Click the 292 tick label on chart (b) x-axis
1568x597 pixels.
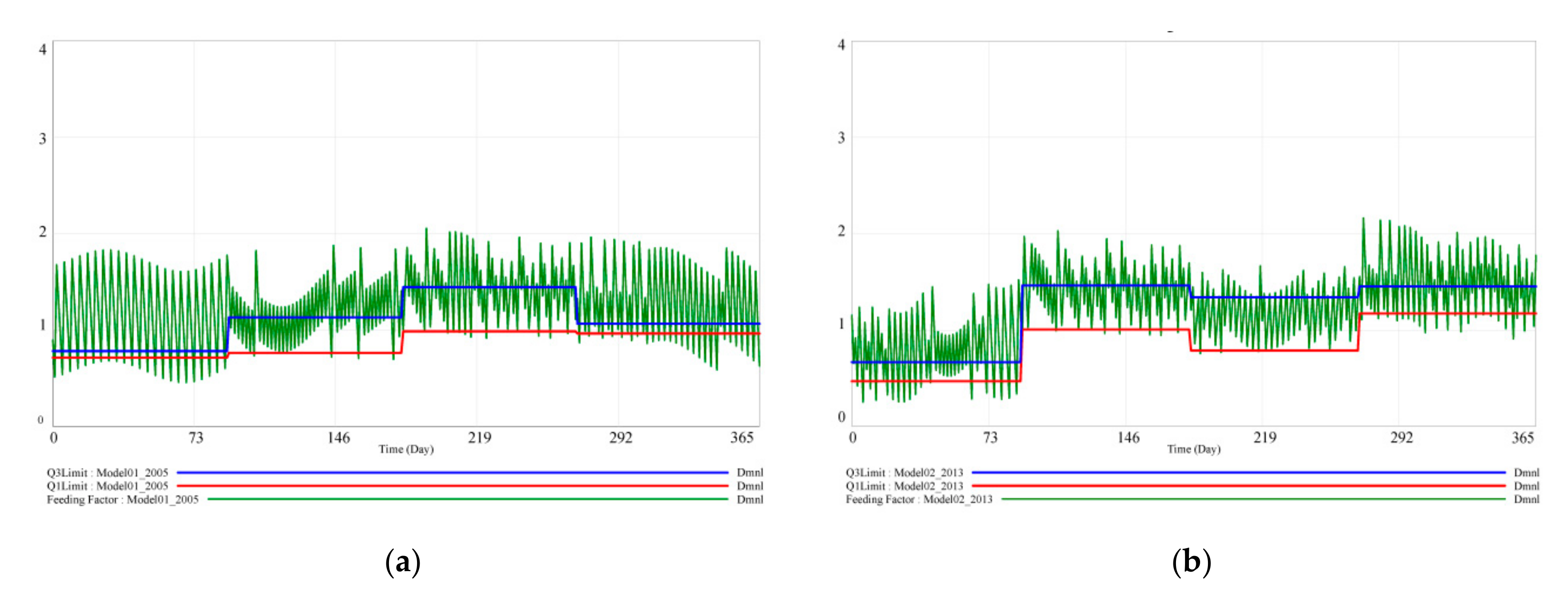[1401, 437]
